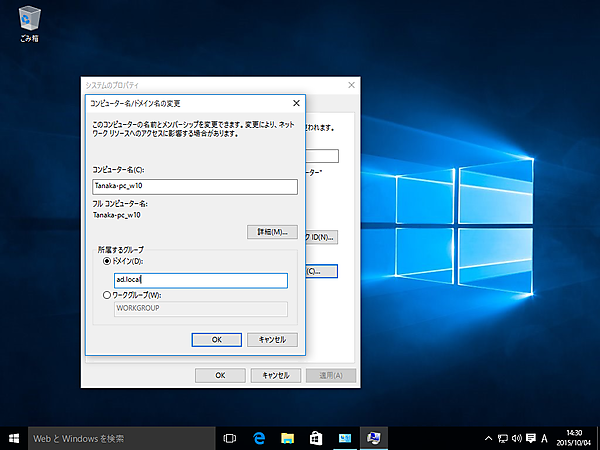Click the domain field containing ad.local
Screen dimensions: 600x450
(x=200, y=281)
